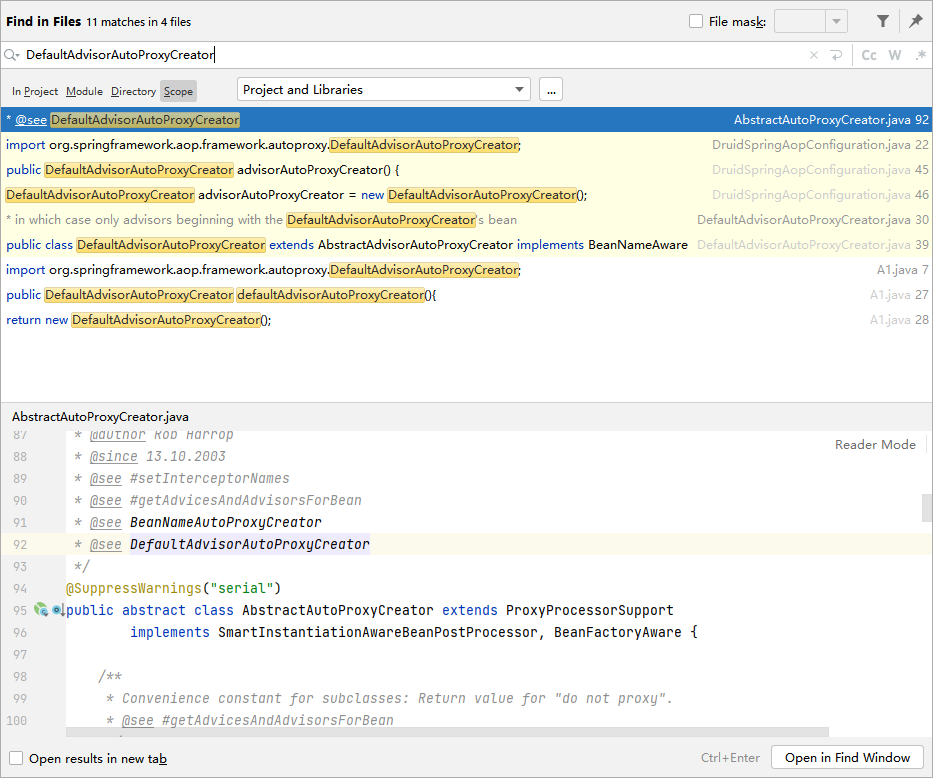933x778 pixels.
Task: Click the scope browse ellipsis button
Action: click(551, 90)
